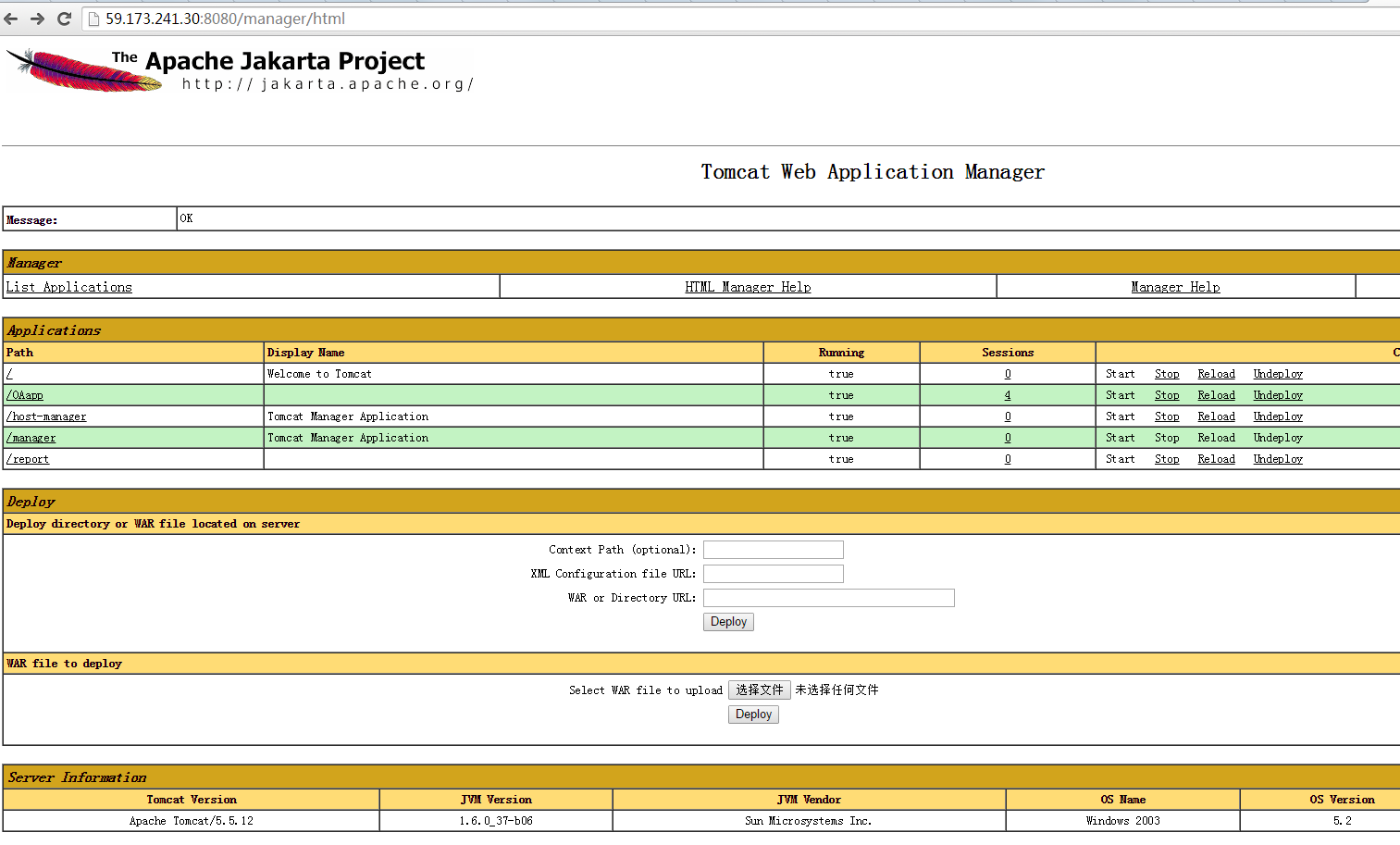
Task: Click the jakarta.apache.org URL text
Action: (x=328, y=84)
